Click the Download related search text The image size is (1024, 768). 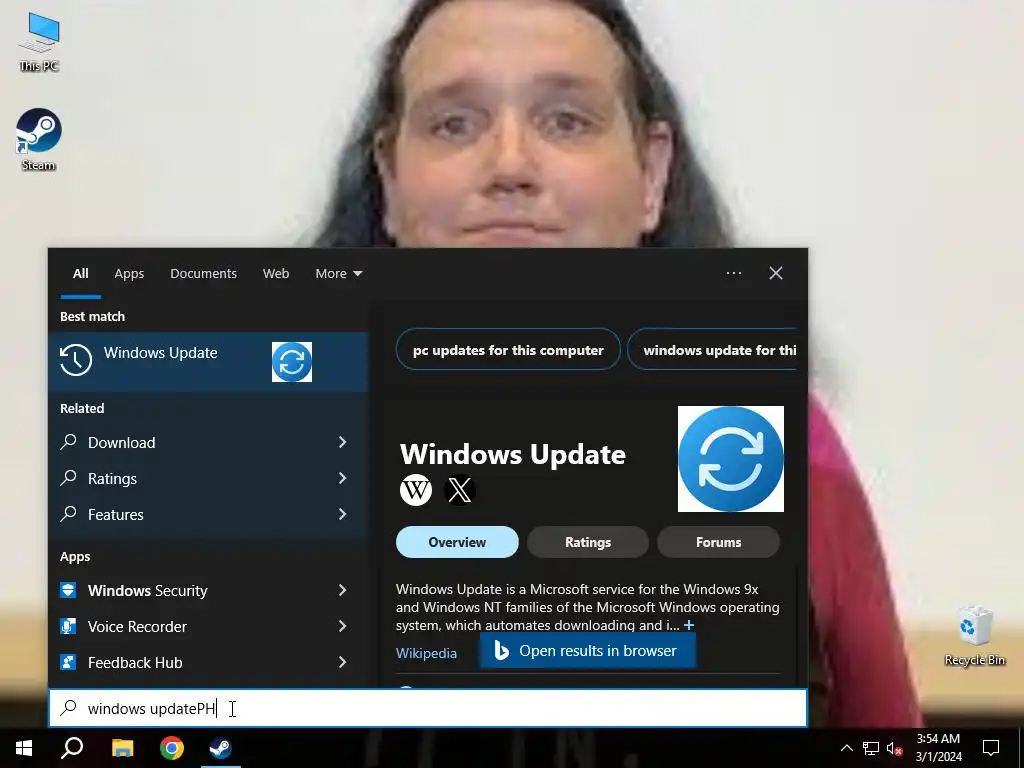click(x=121, y=443)
